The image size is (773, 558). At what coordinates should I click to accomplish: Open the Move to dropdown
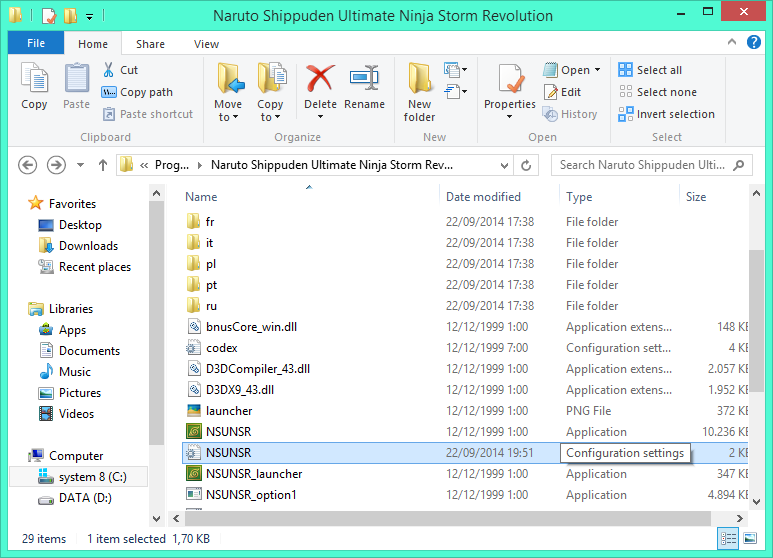pyautogui.click(x=228, y=93)
